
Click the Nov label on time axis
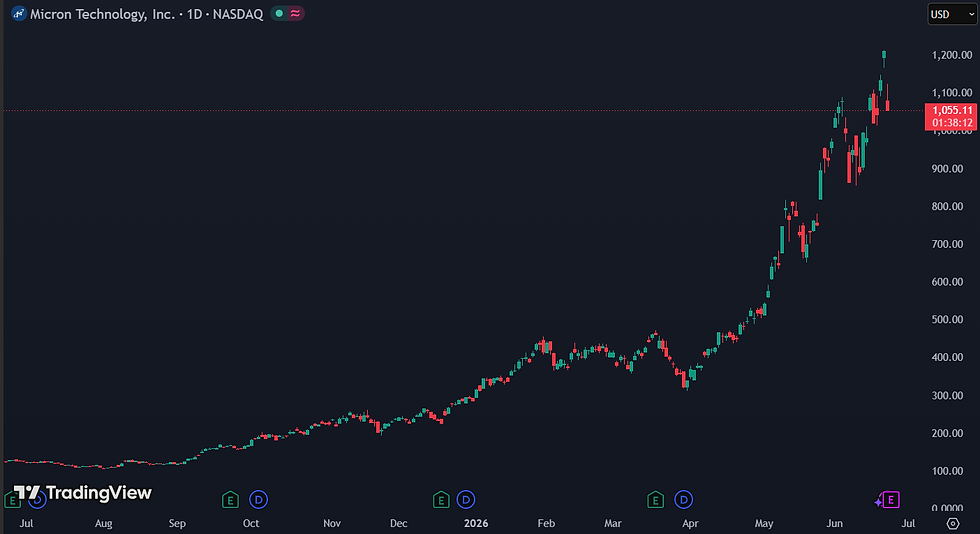pos(332,523)
